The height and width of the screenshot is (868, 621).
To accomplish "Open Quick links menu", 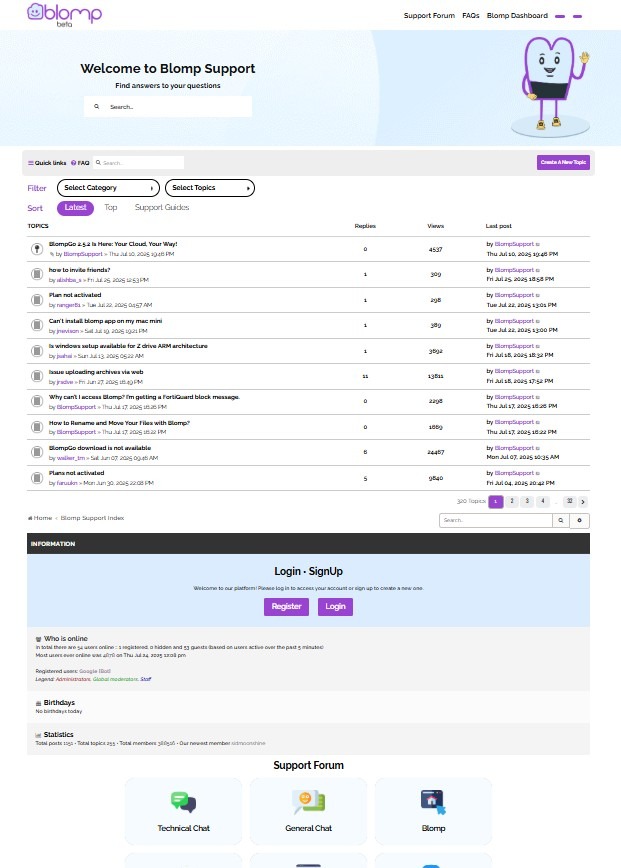I will coord(47,163).
